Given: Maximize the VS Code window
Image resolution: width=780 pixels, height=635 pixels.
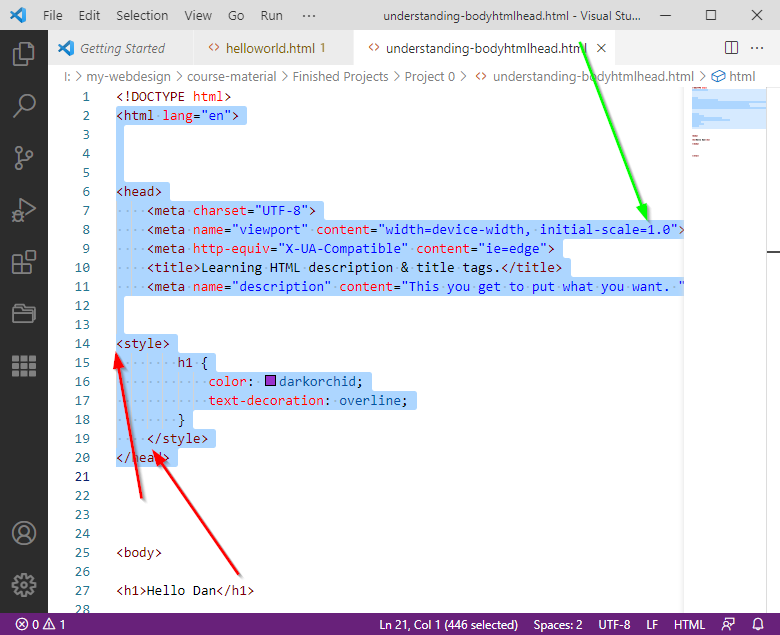Looking at the screenshot, I should 711,15.
